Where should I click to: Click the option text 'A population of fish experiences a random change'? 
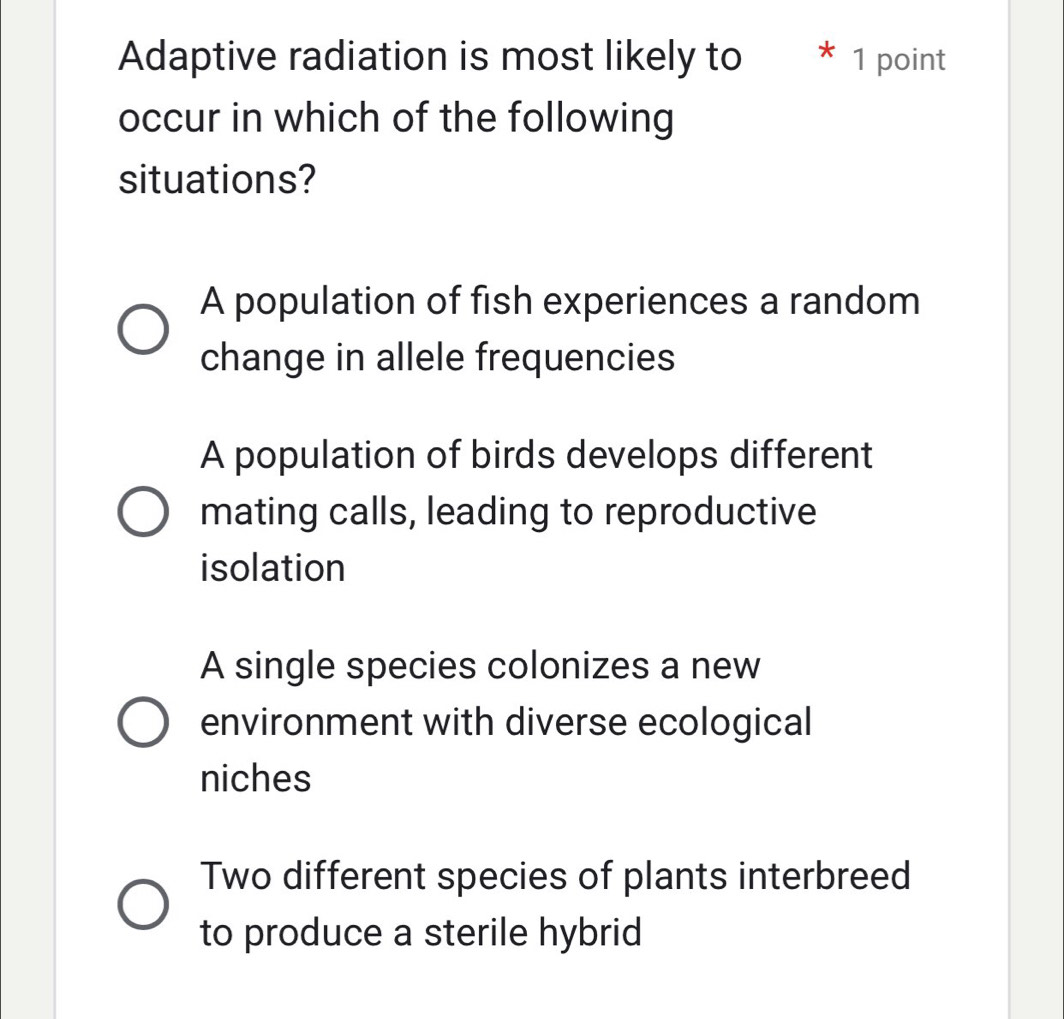pos(560,302)
